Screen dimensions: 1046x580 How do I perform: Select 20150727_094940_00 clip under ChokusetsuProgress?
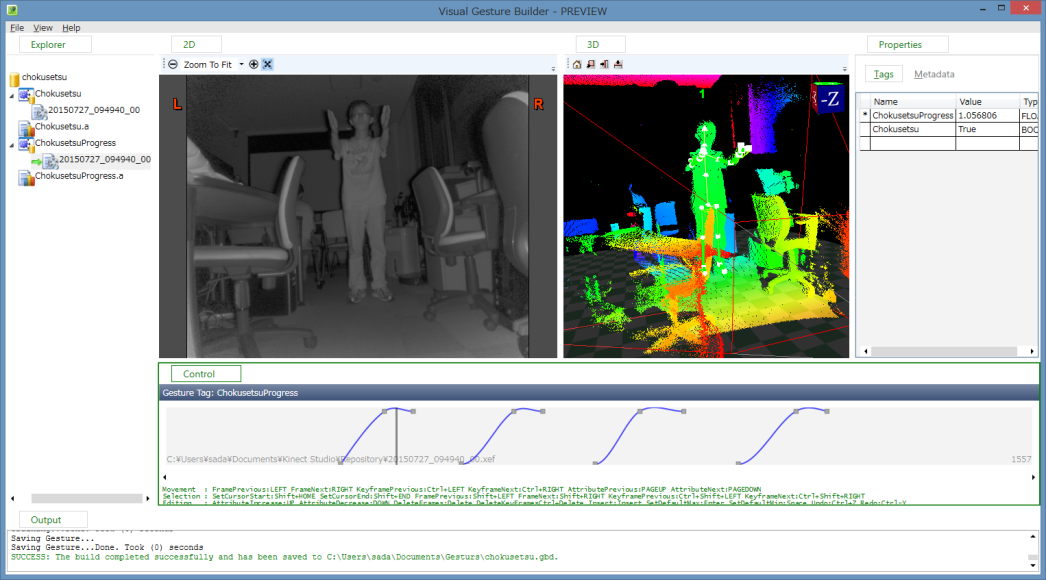tap(105, 160)
